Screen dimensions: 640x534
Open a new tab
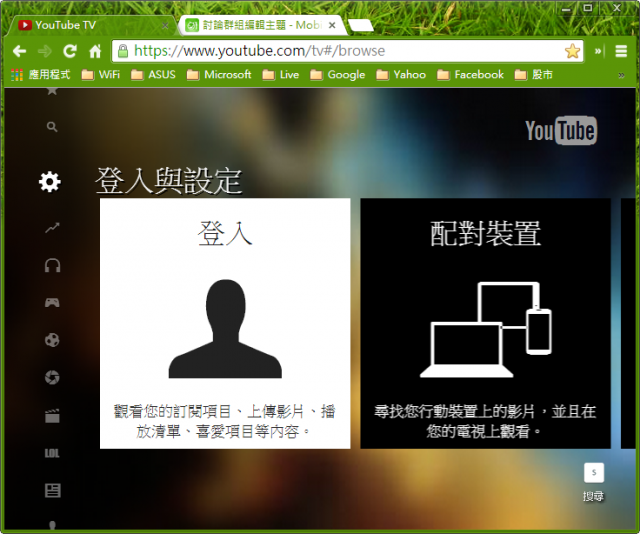point(361,26)
